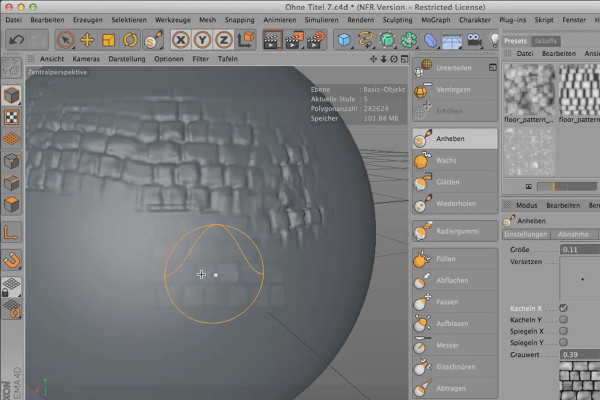Image resolution: width=600 pixels, height=400 pixels.
Task: Select the Fassen brush
Action: [455, 302]
